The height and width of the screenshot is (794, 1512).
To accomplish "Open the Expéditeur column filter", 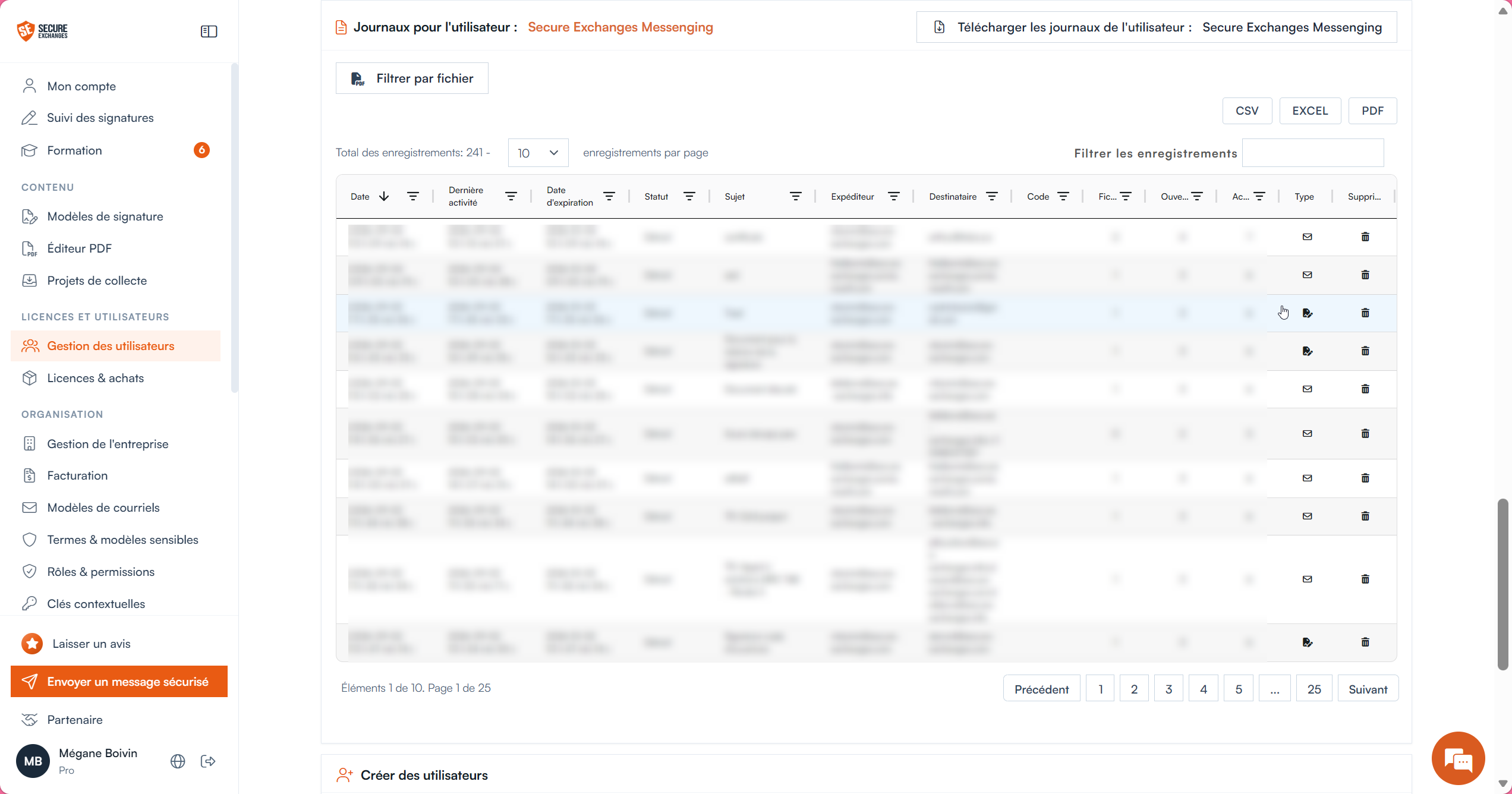I will (893, 196).
